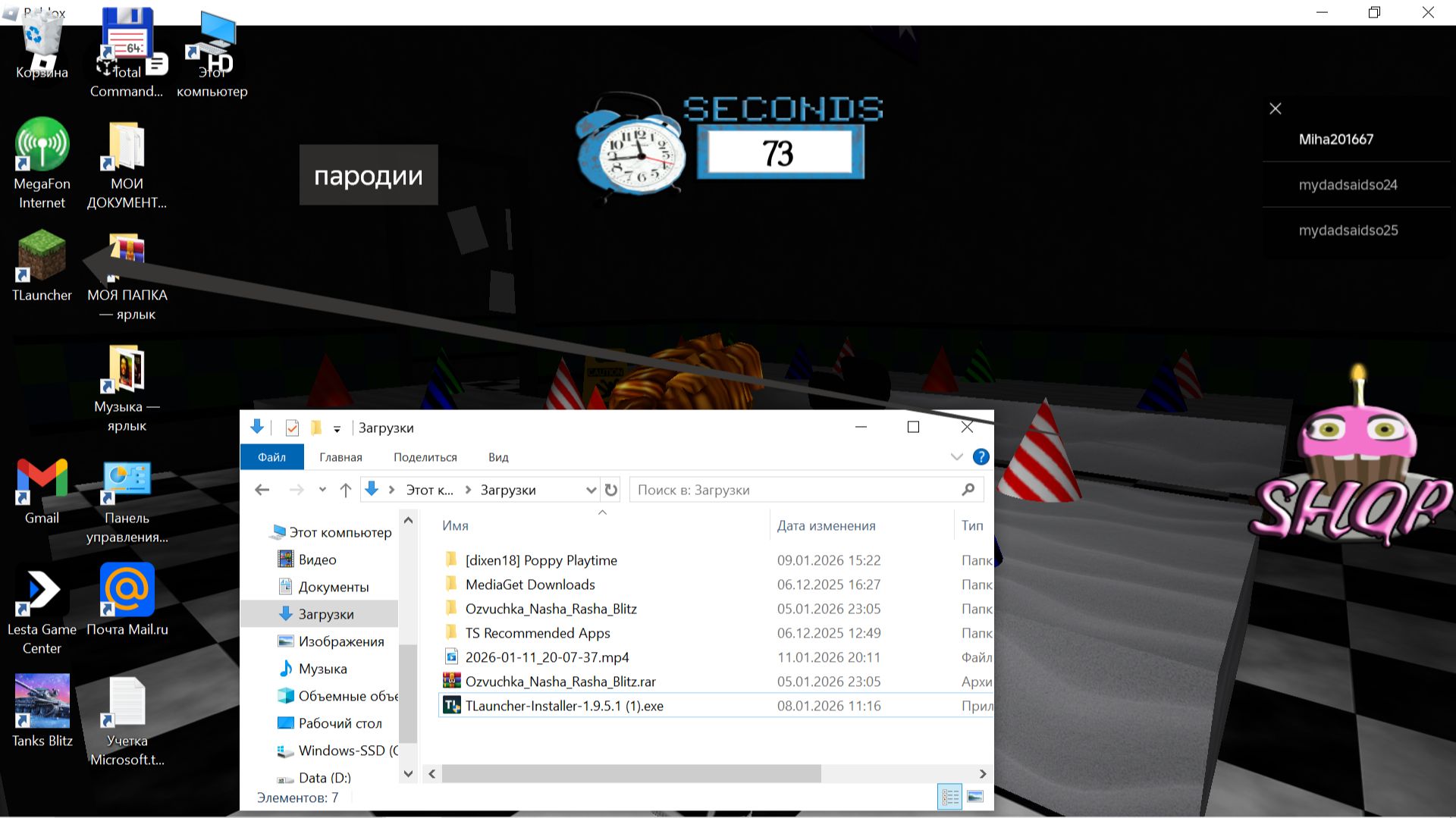Click the пародии button in Roblox

coord(369,175)
